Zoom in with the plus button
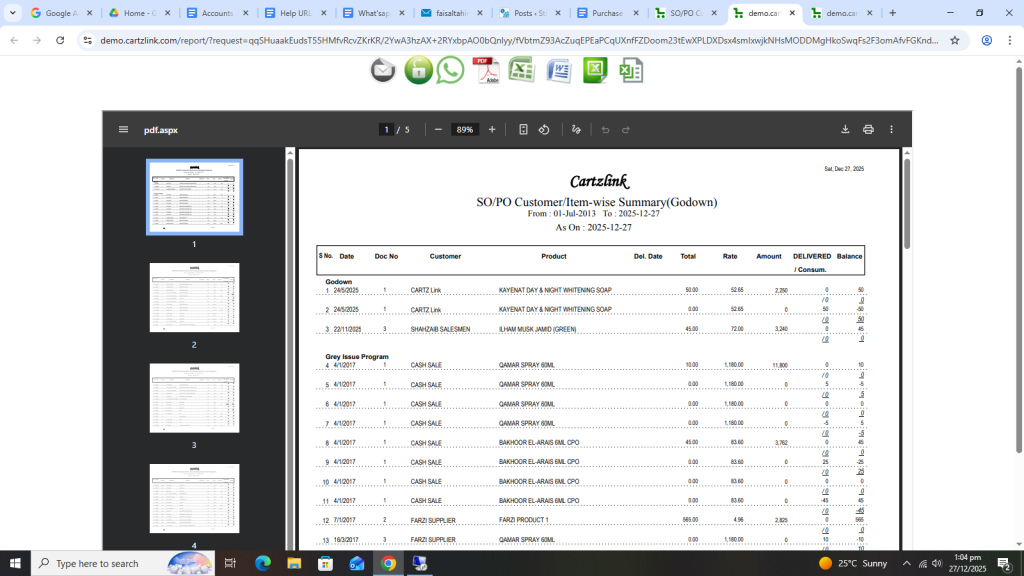Image resolution: width=1024 pixels, height=576 pixels. [492, 130]
